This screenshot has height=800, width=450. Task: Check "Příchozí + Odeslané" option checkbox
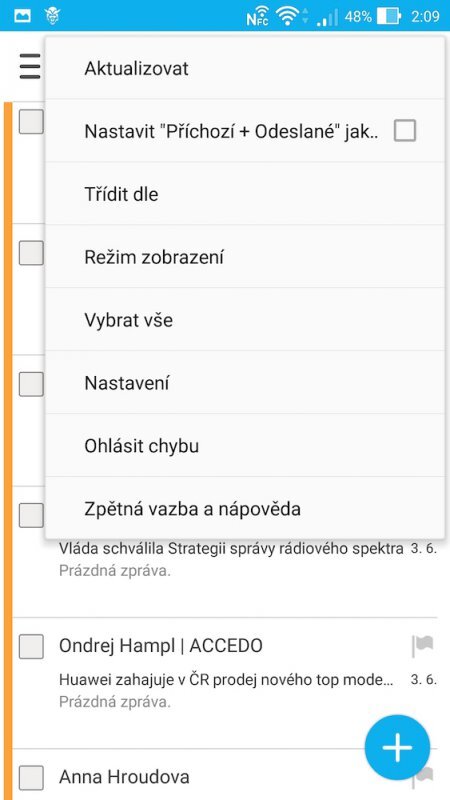[405, 131]
